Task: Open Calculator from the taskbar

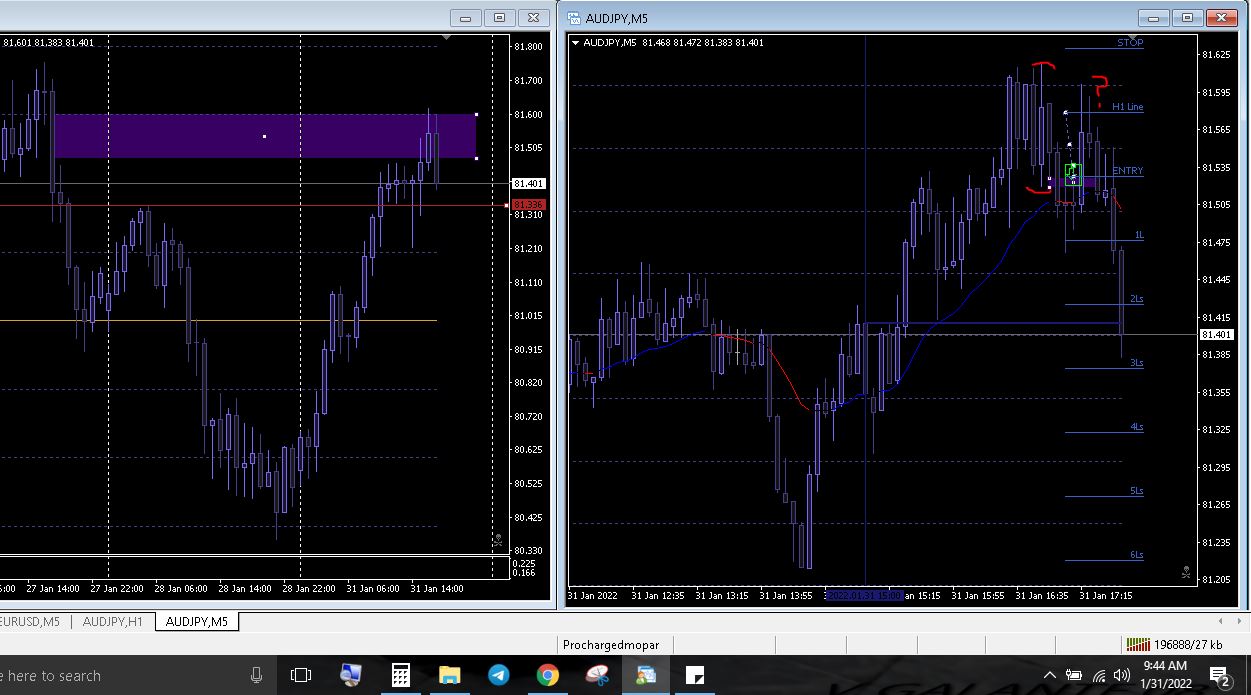Action: (x=400, y=676)
